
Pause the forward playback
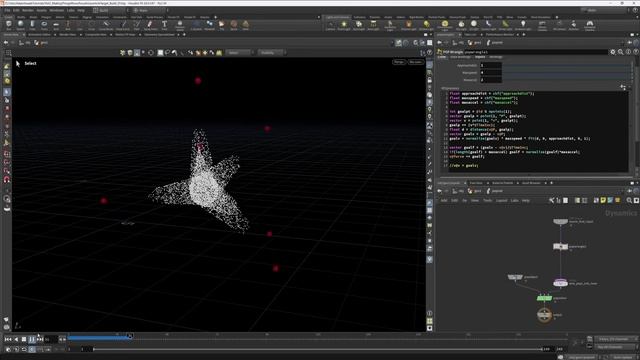(32, 339)
